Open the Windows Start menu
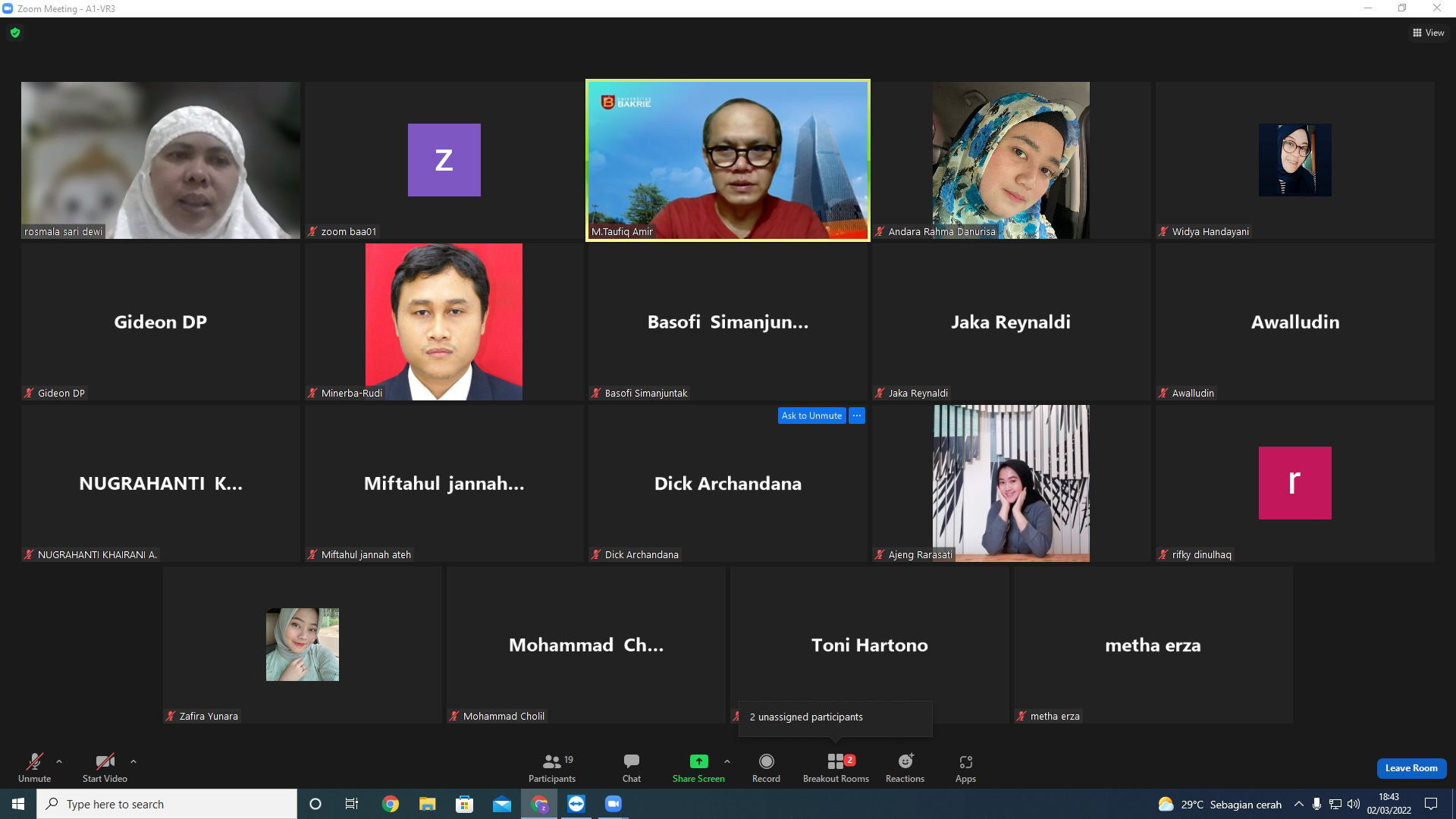This screenshot has width=1456, height=819. pyautogui.click(x=18, y=804)
